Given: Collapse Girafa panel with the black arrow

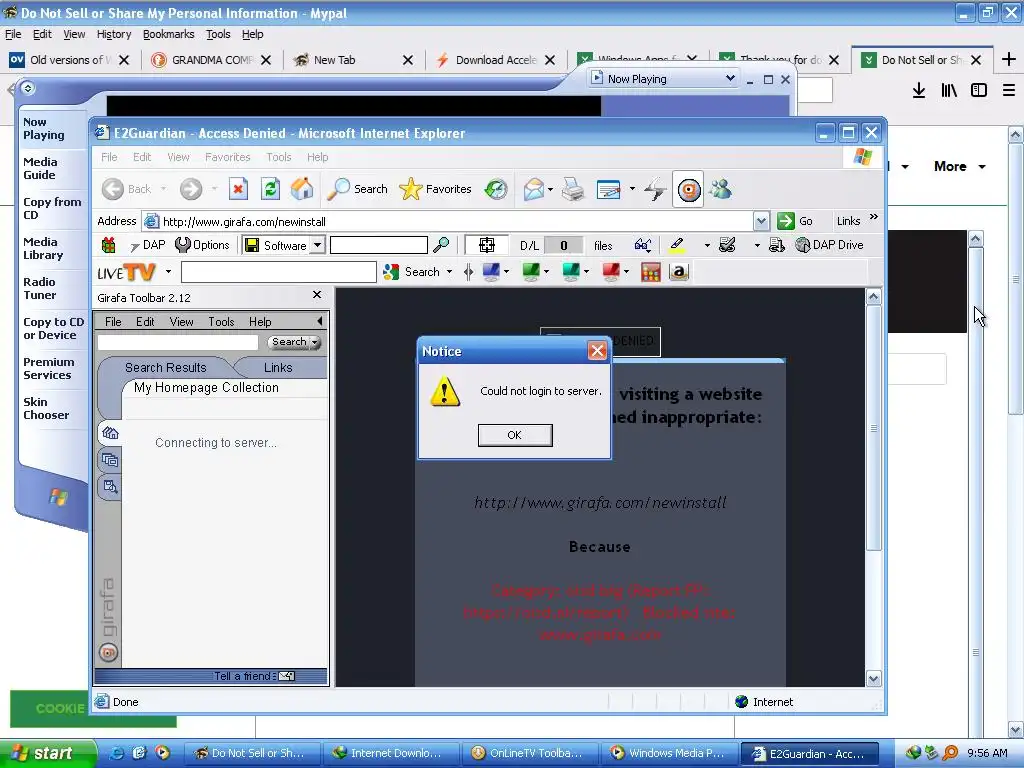Looking at the screenshot, I should tap(319, 321).
